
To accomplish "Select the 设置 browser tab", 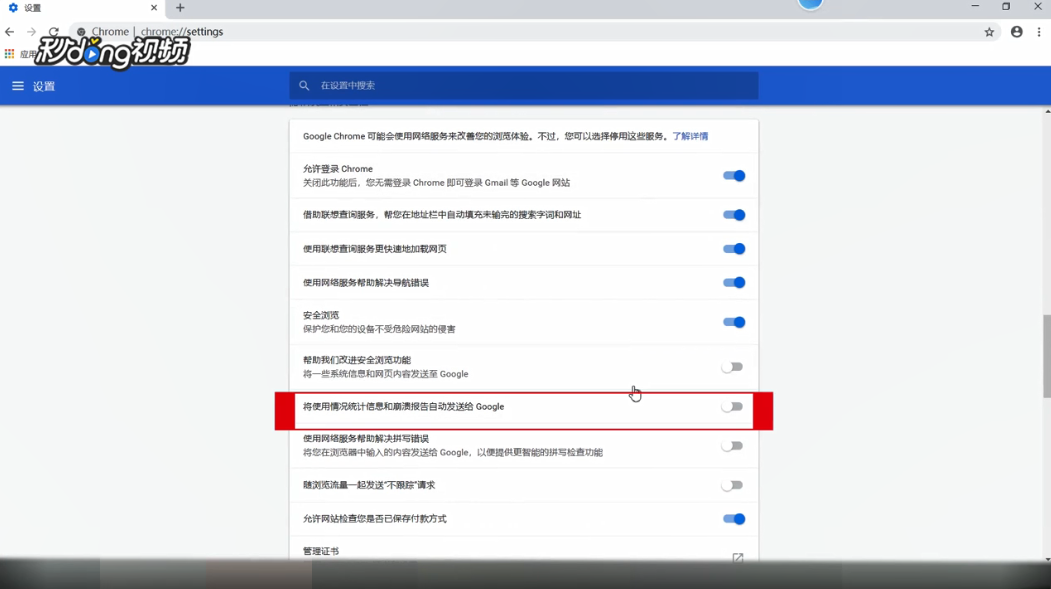I will pyautogui.click(x=82, y=8).
